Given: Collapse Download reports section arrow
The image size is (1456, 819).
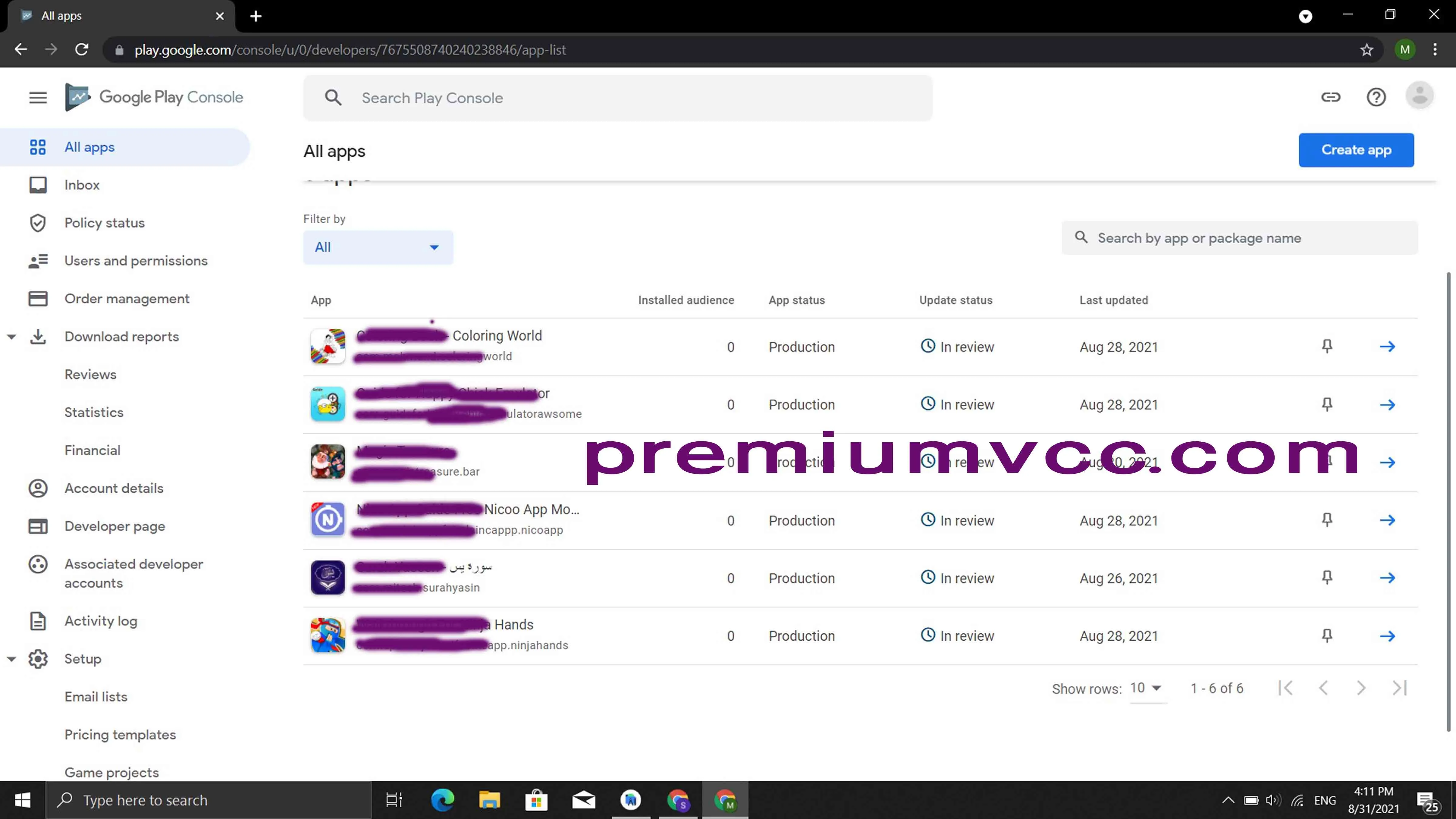Looking at the screenshot, I should 11,337.
